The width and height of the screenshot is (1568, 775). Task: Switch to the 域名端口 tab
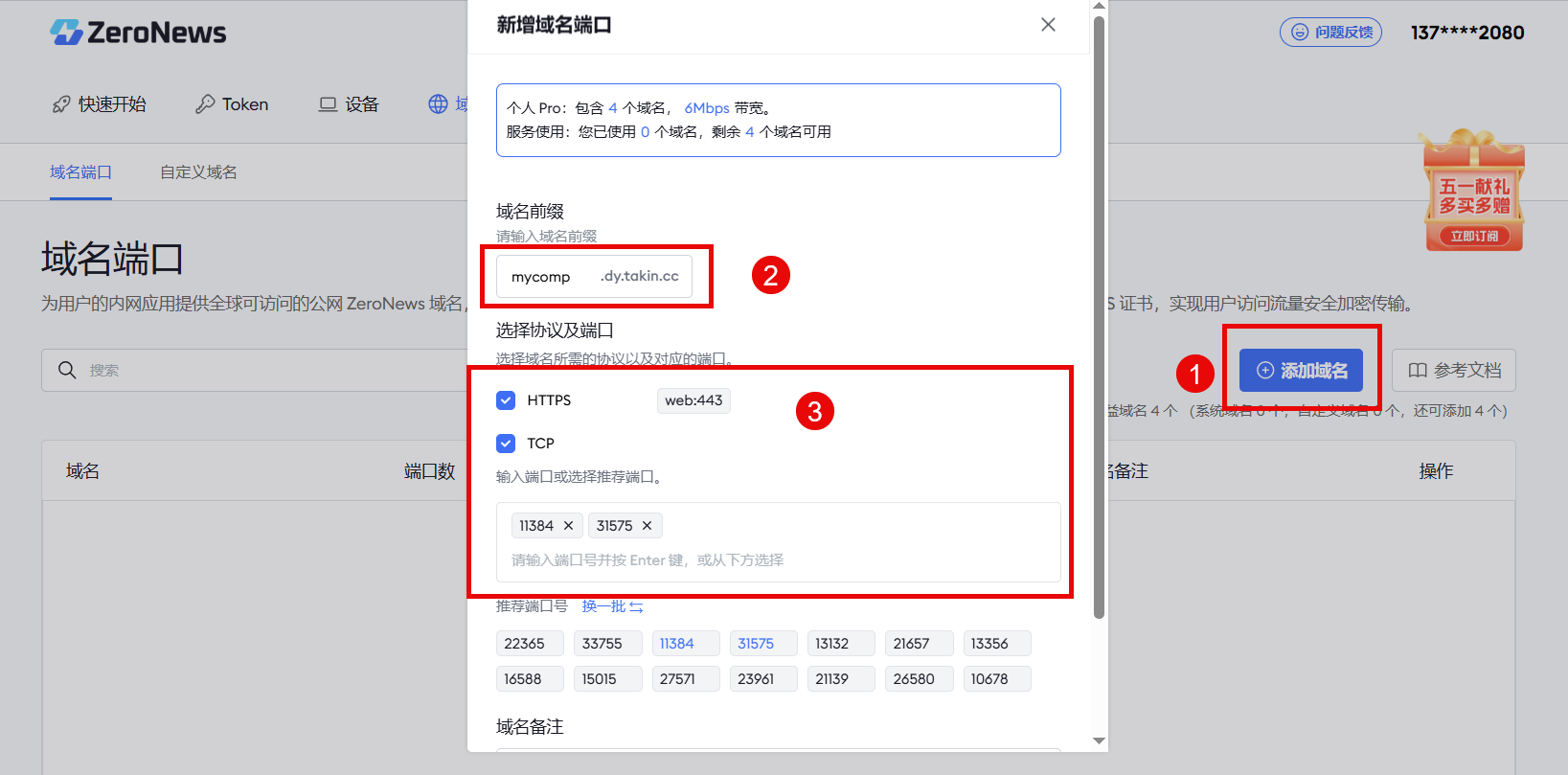(80, 172)
